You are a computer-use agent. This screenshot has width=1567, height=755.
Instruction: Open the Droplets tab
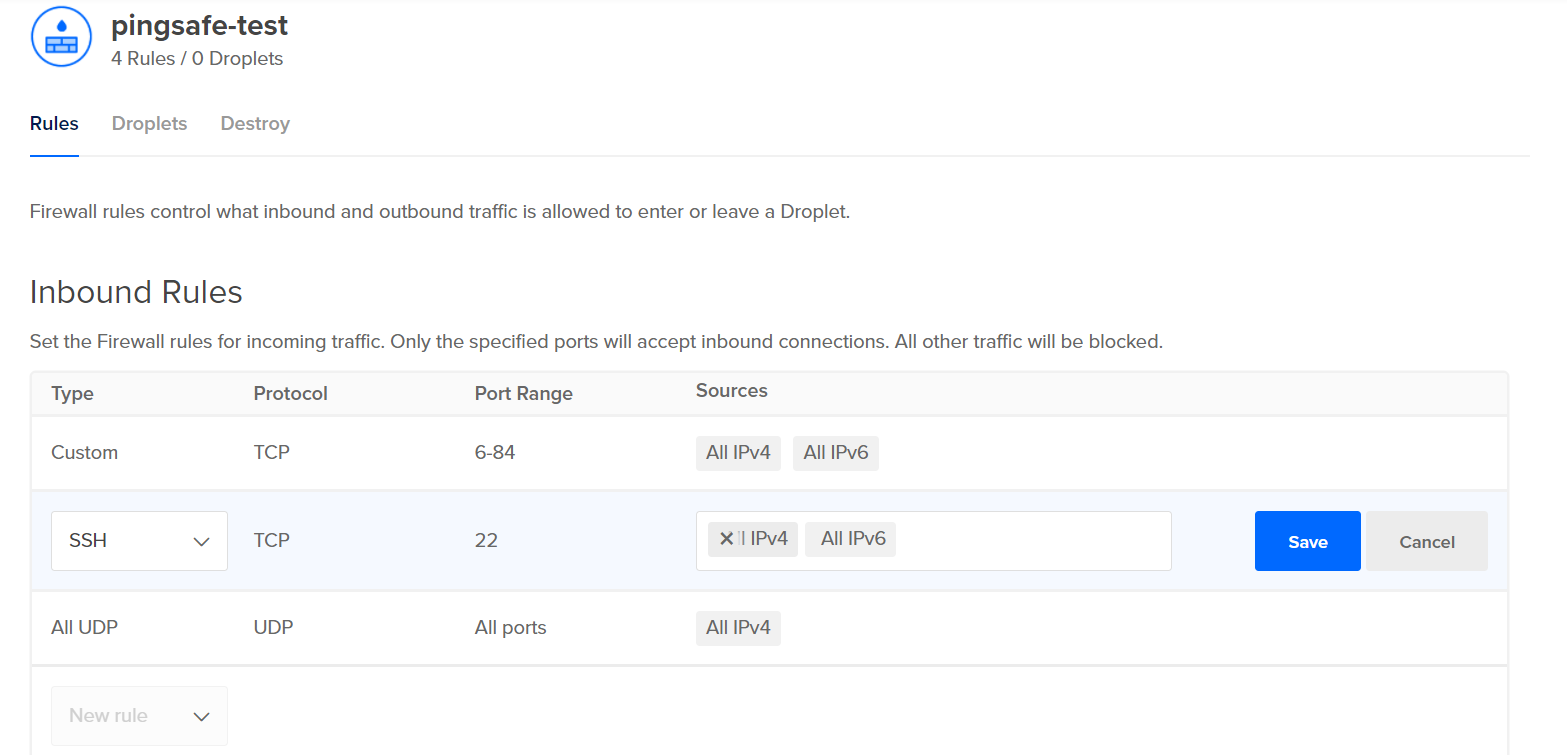149,124
